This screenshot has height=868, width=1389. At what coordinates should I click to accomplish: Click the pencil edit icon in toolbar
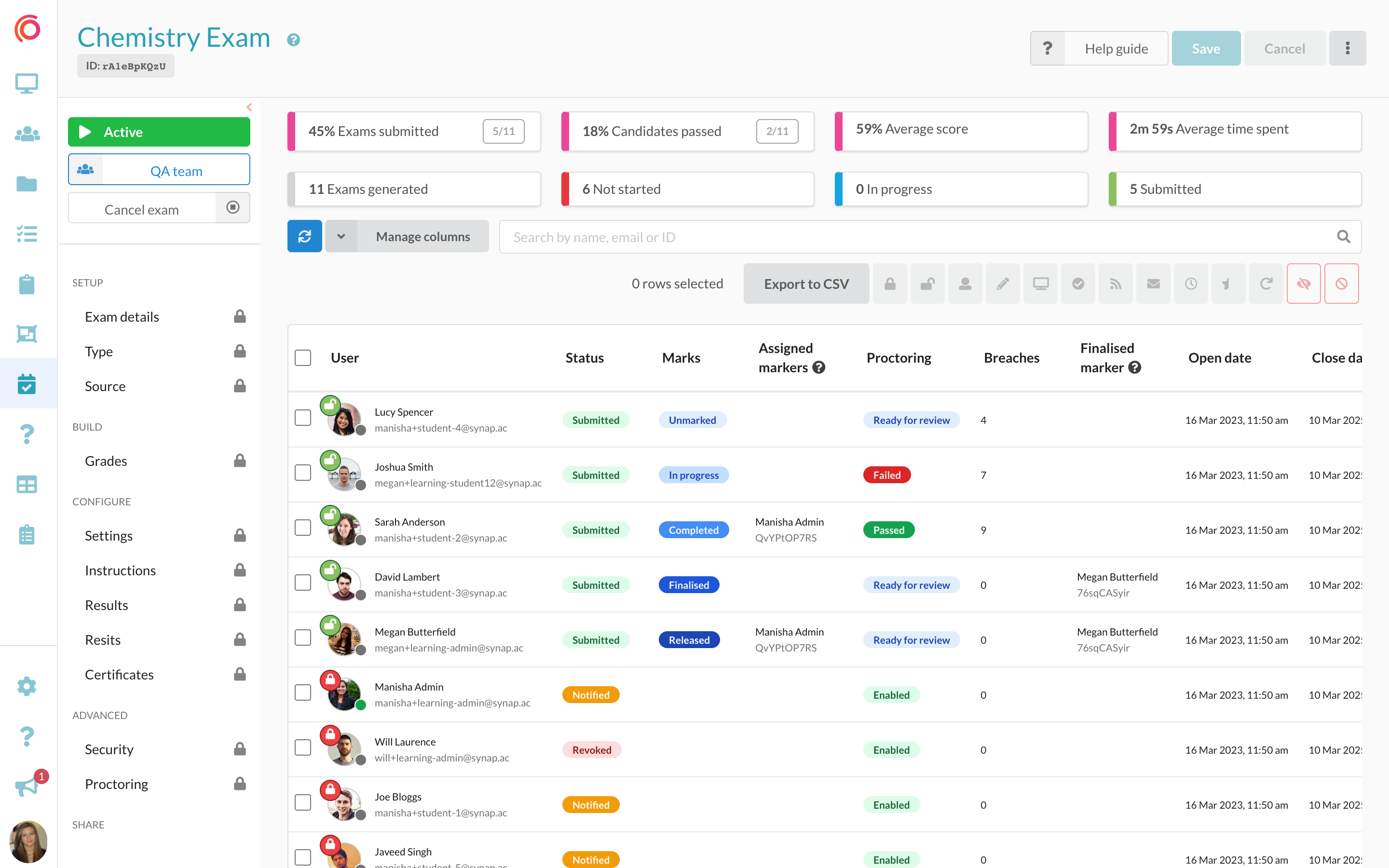[1002, 284]
